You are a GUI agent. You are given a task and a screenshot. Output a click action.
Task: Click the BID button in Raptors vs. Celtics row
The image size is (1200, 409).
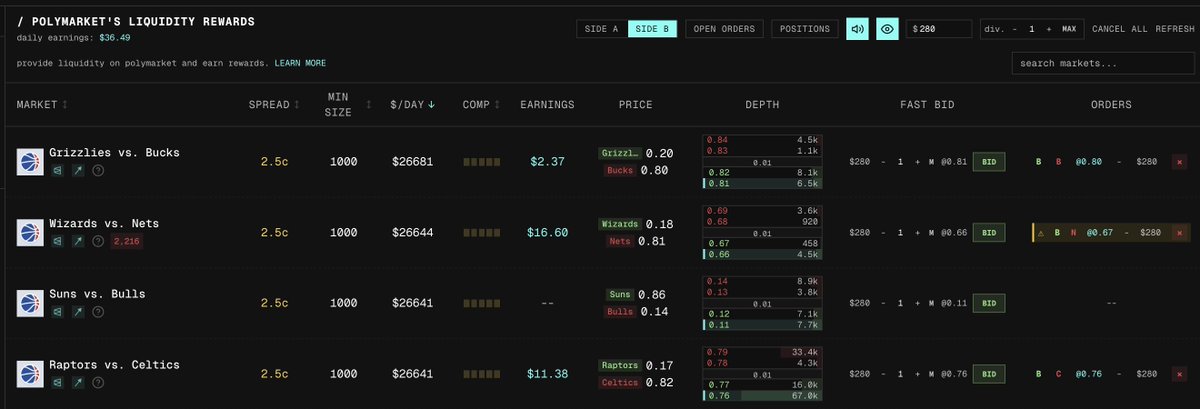[x=989, y=374]
